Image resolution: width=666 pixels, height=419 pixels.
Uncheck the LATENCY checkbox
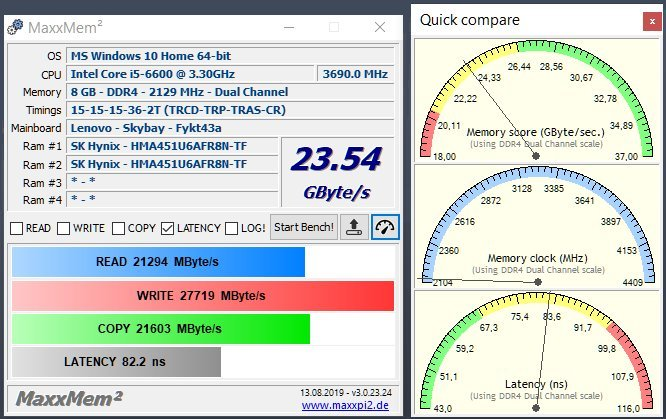(167, 228)
